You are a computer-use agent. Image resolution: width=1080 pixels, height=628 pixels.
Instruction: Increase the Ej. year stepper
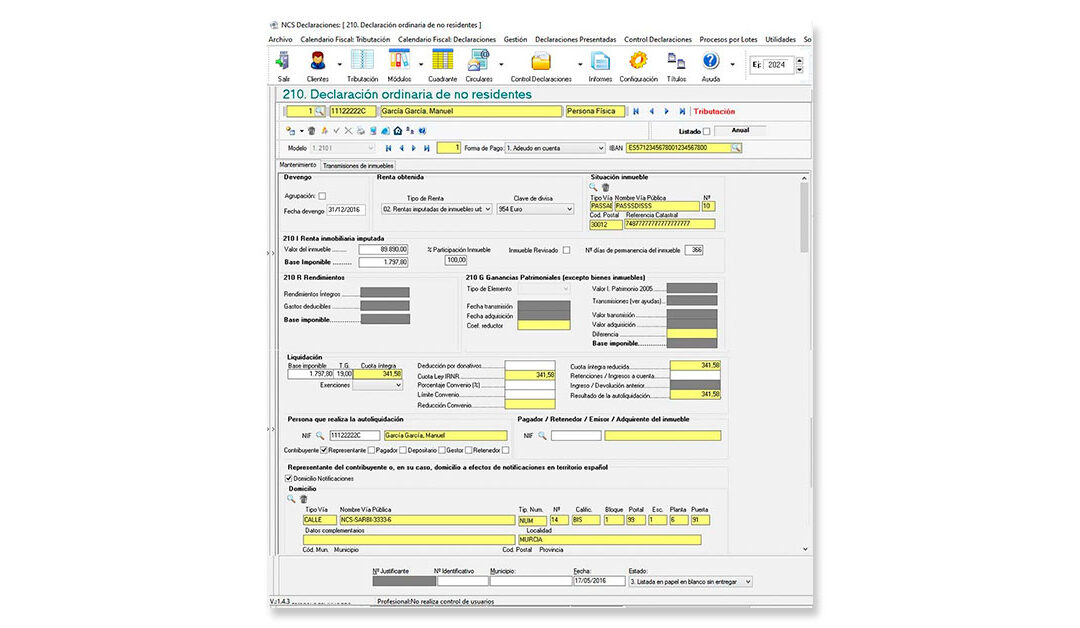799,61
